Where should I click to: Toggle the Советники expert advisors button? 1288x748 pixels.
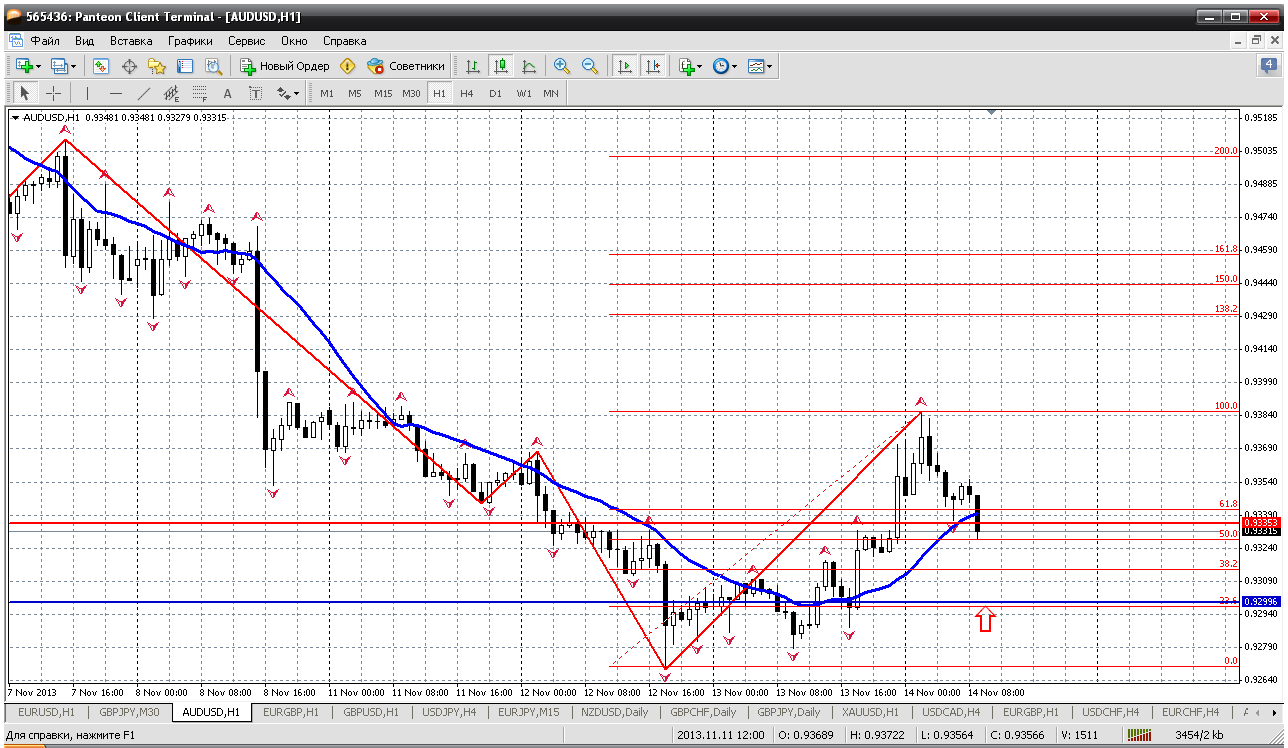click(x=406, y=66)
